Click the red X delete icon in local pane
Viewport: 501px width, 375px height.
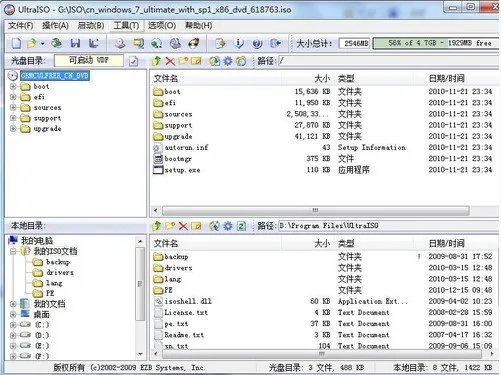pos(183,226)
